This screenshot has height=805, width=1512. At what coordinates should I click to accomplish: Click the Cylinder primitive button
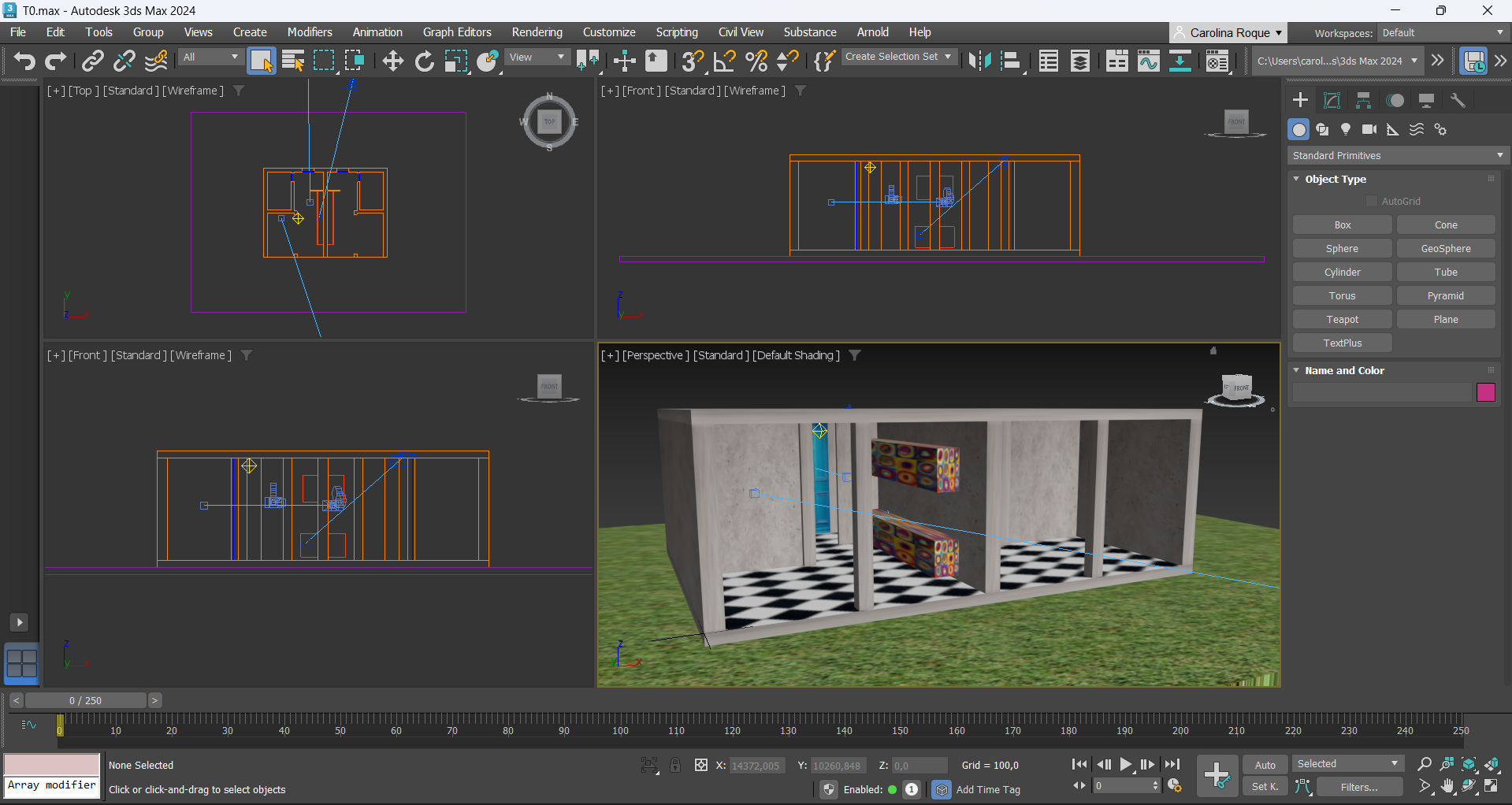click(x=1342, y=272)
